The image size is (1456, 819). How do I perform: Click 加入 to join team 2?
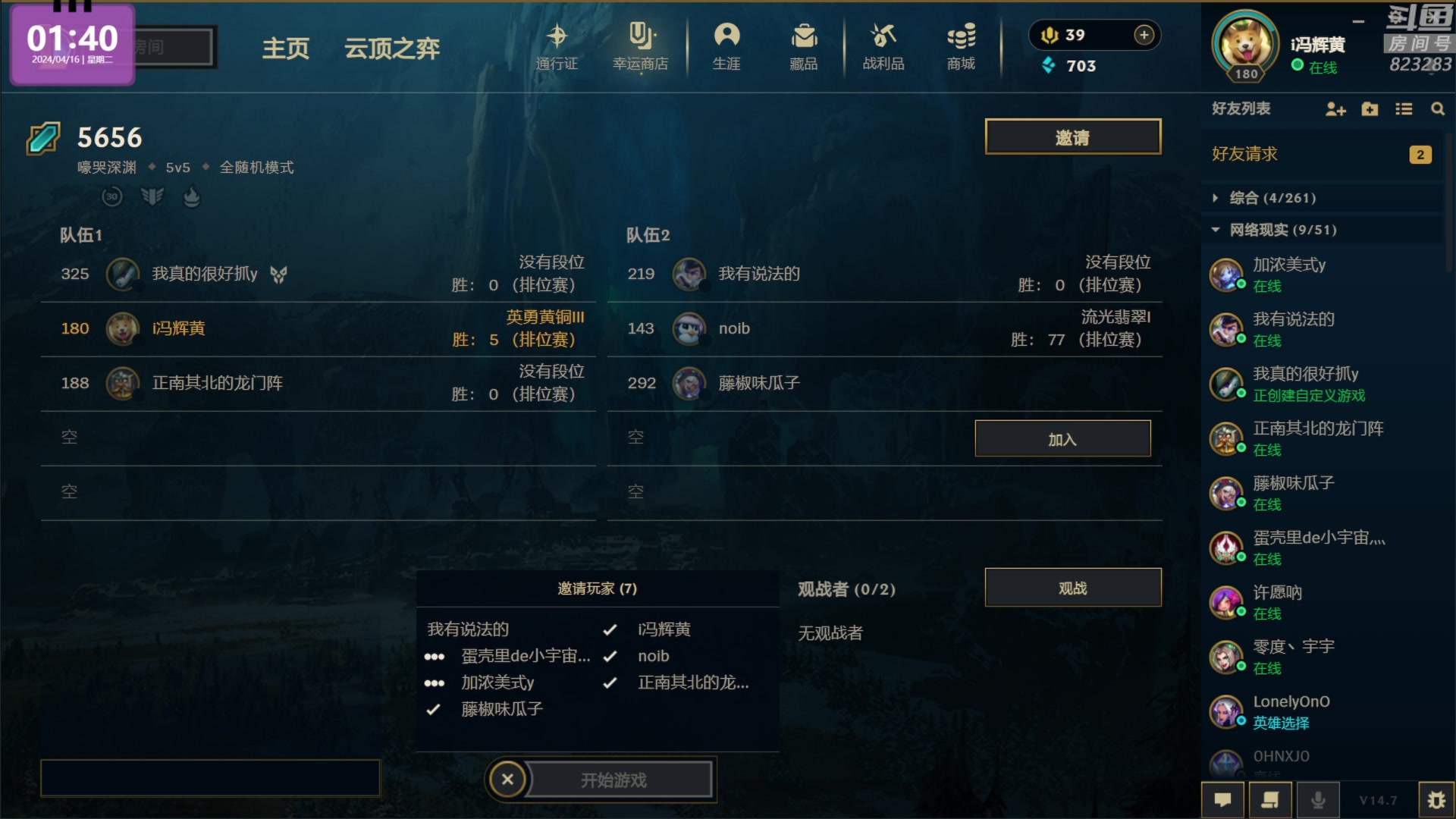coord(1062,439)
